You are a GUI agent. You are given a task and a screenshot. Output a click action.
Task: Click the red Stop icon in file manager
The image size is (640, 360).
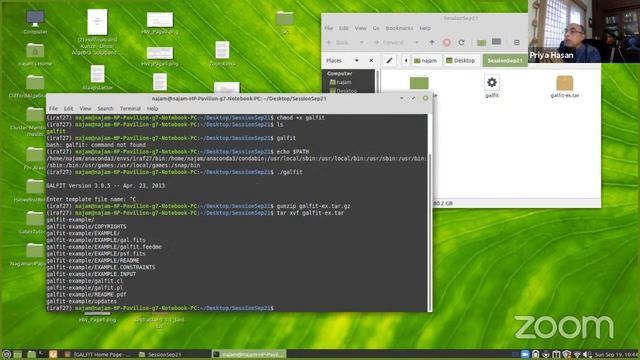447,42
